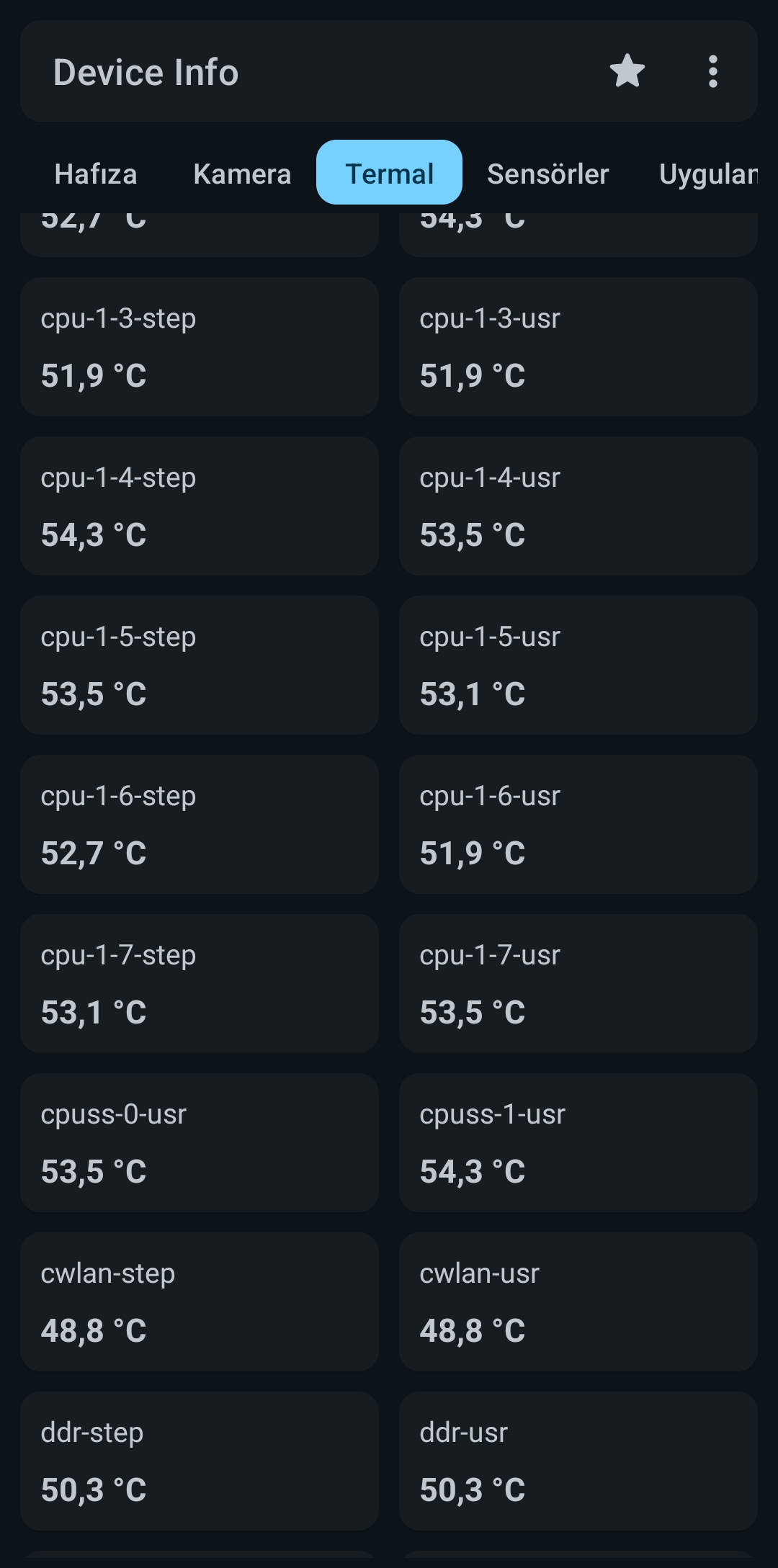Switch to the Hafıza tab
Image resolution: width=778 pixels, height=1568 pixels.
96,174
